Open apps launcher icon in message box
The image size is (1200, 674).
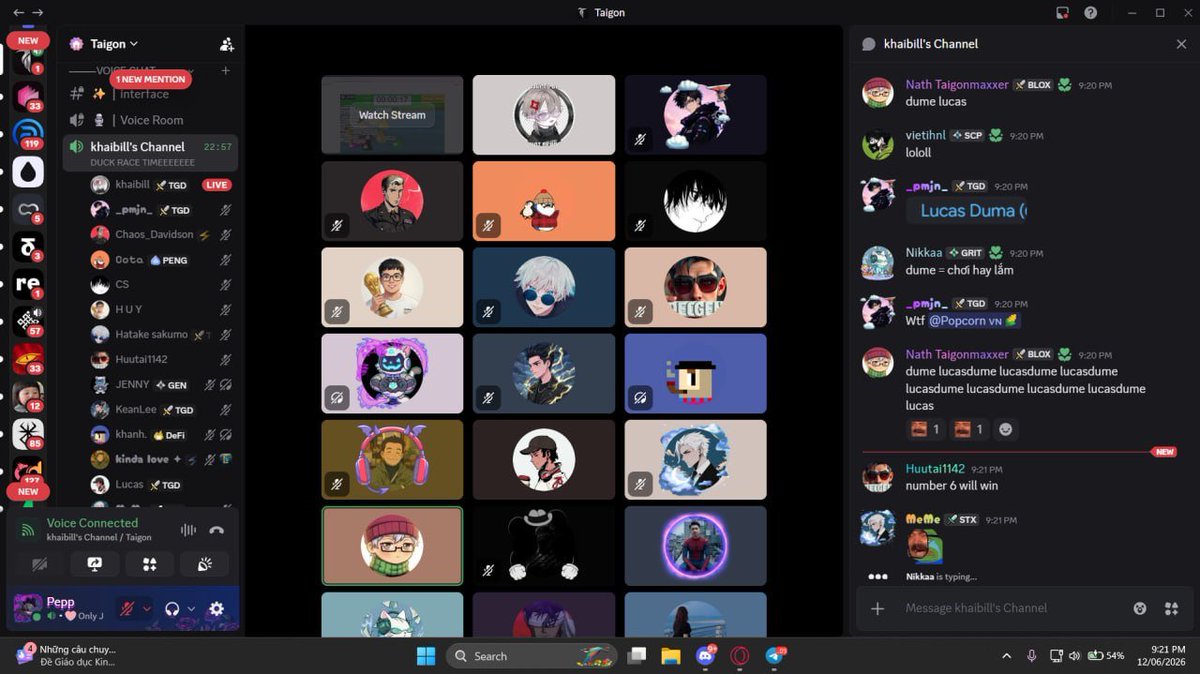pyautogui.click(x=1172, y=608)
